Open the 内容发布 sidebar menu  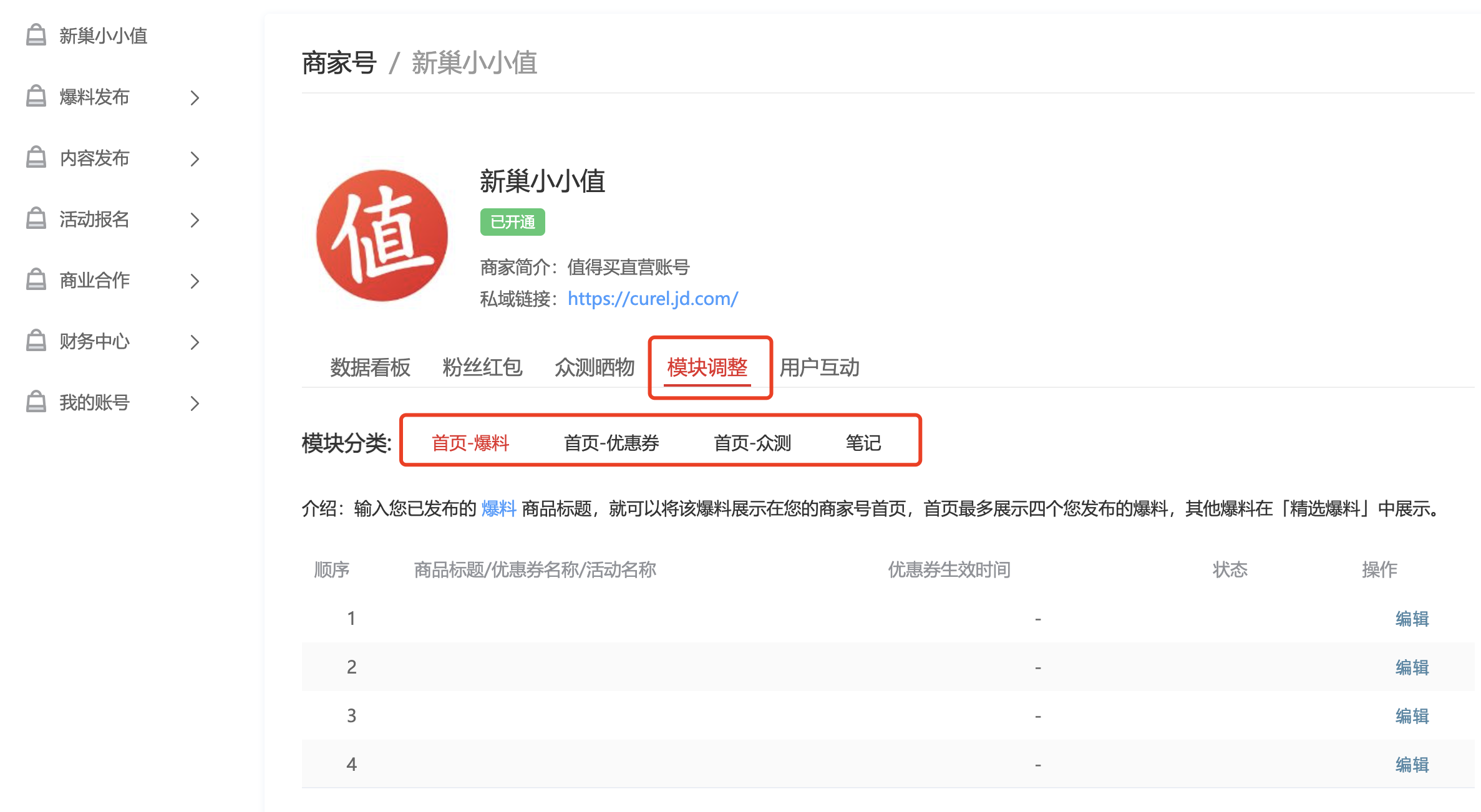point(94,158)
